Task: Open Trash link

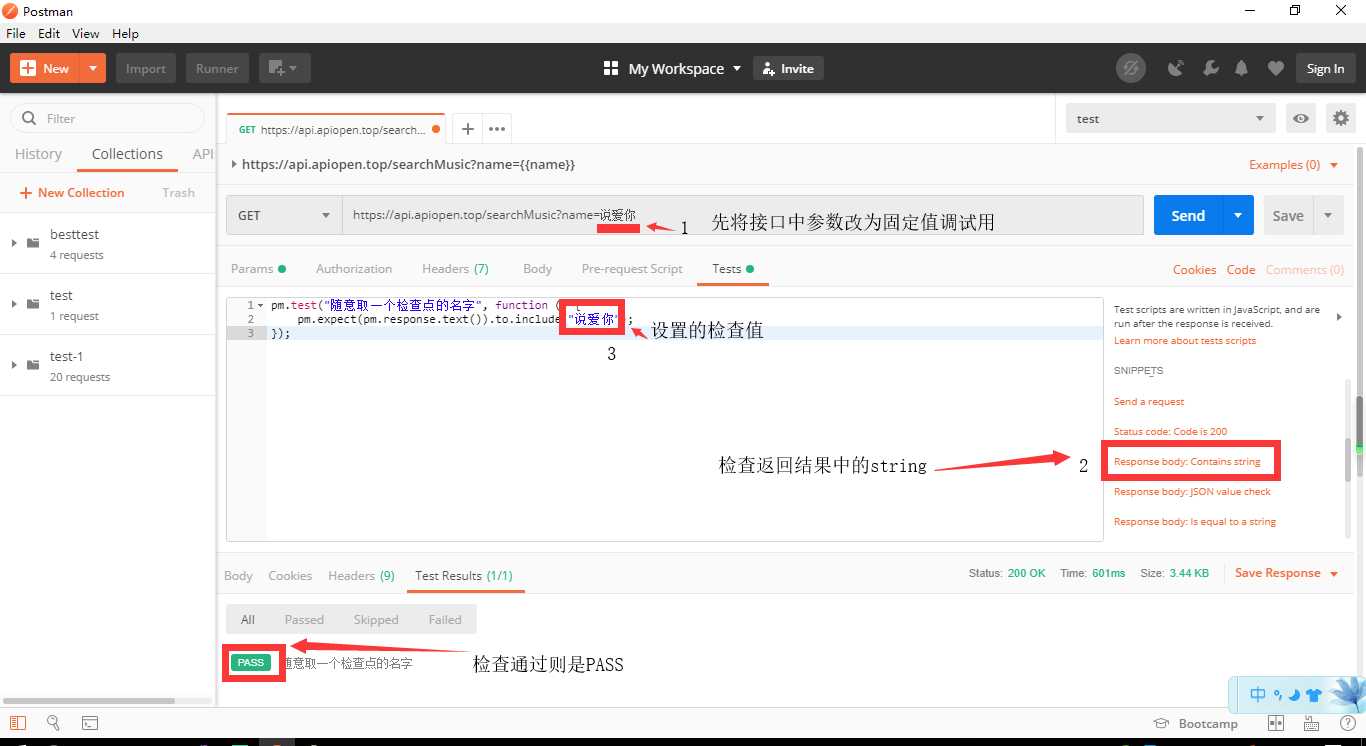Action: (x=178, y=192)
